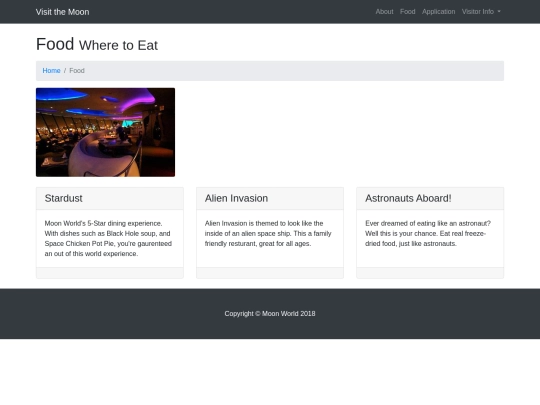Screen dimensions: 540x405
Task: Select the Alien Invasion card heading
Action: point(236,198)
